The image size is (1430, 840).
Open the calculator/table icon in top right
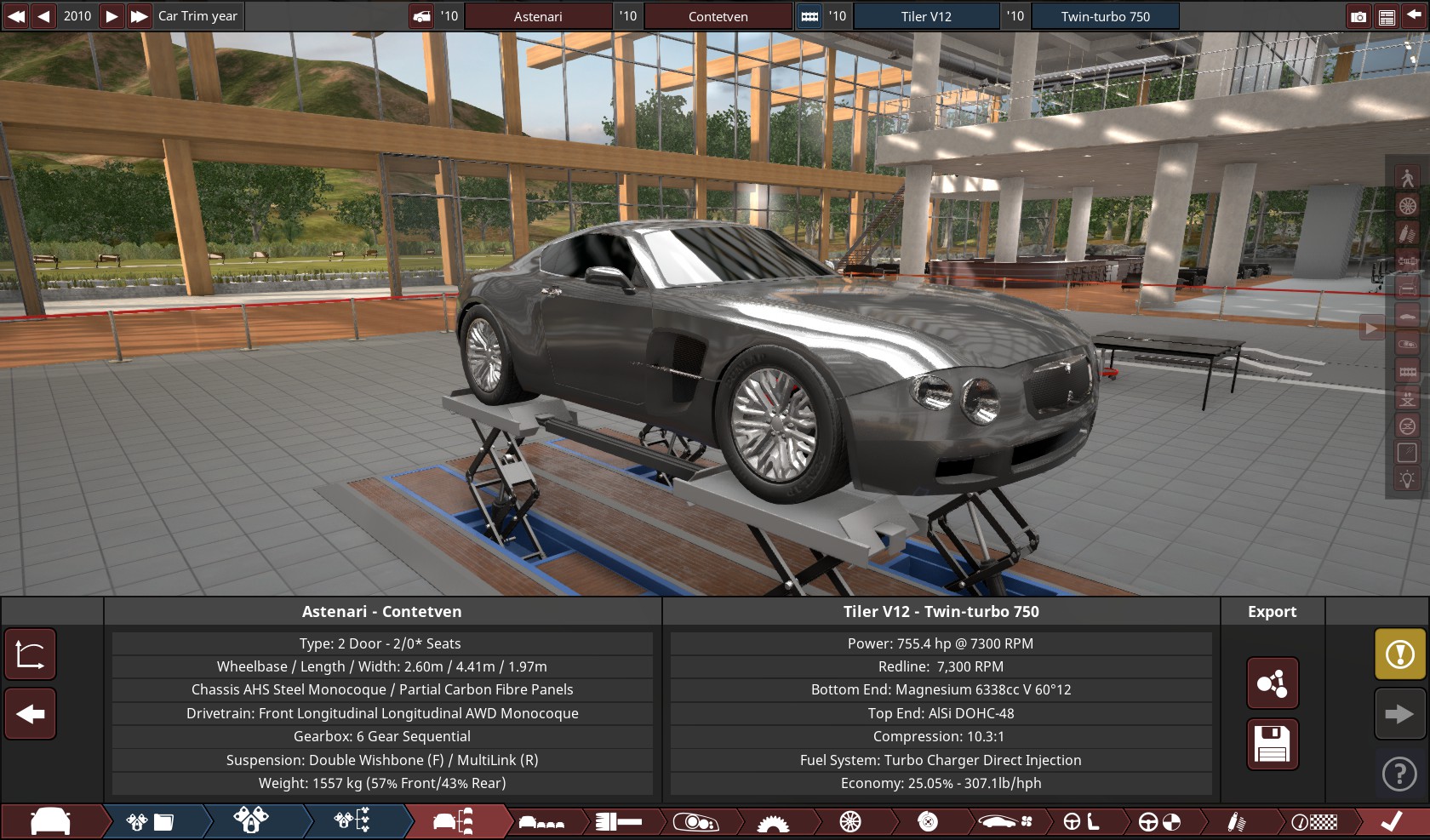1387,17
